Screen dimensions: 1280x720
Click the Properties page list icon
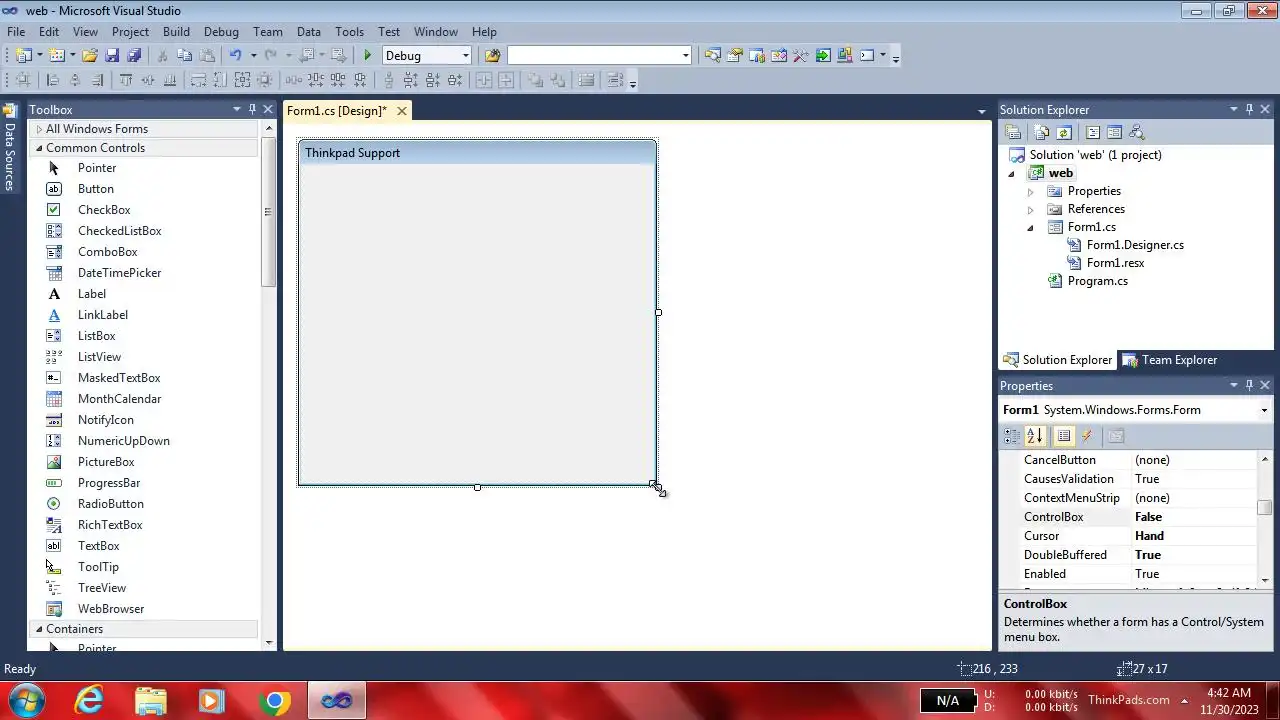pos(1064,436)
